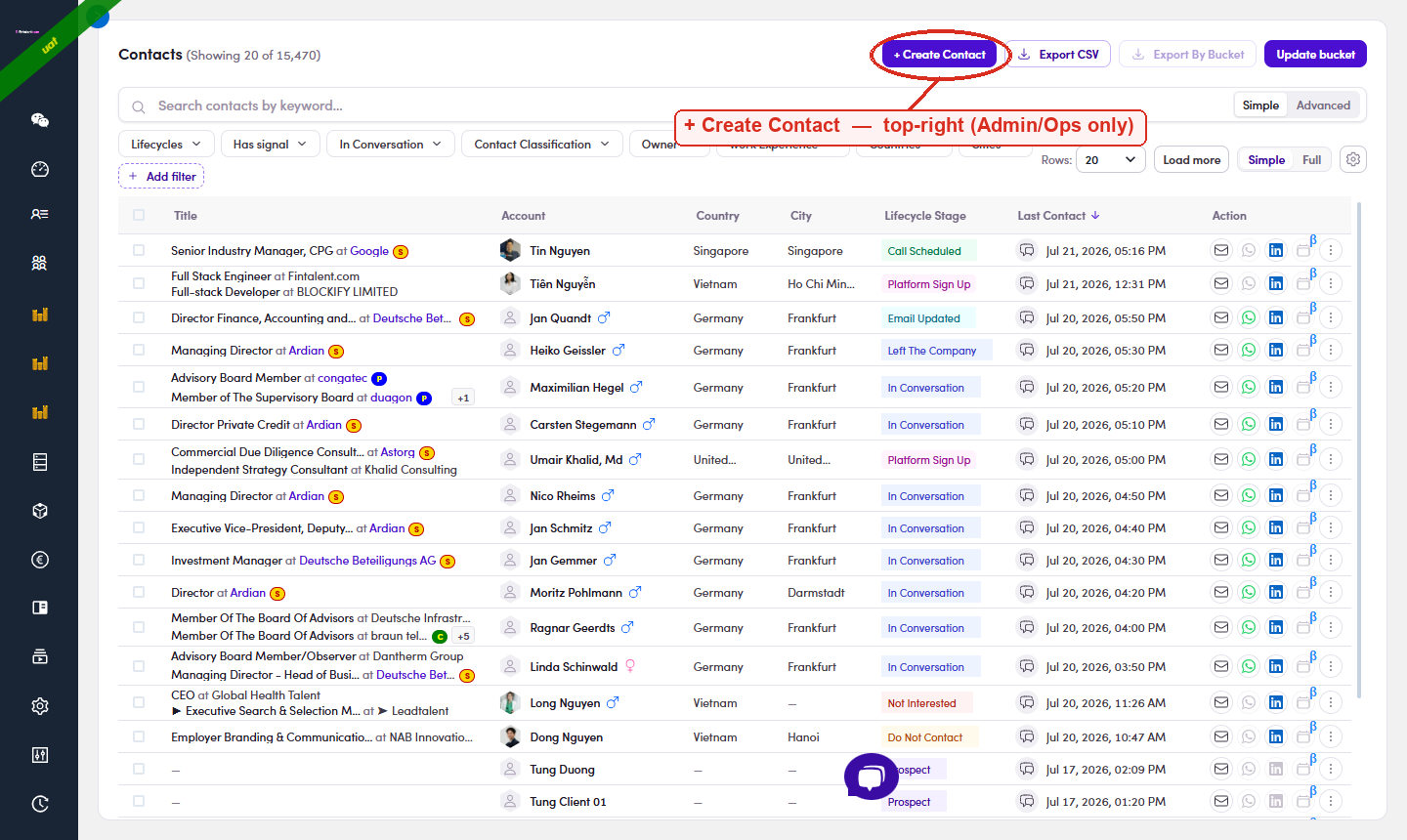This screenshot has width=1407, height=840.
Task: Click last contact chat icon for Moritz Pohlmann
Action: [1027, 592]
